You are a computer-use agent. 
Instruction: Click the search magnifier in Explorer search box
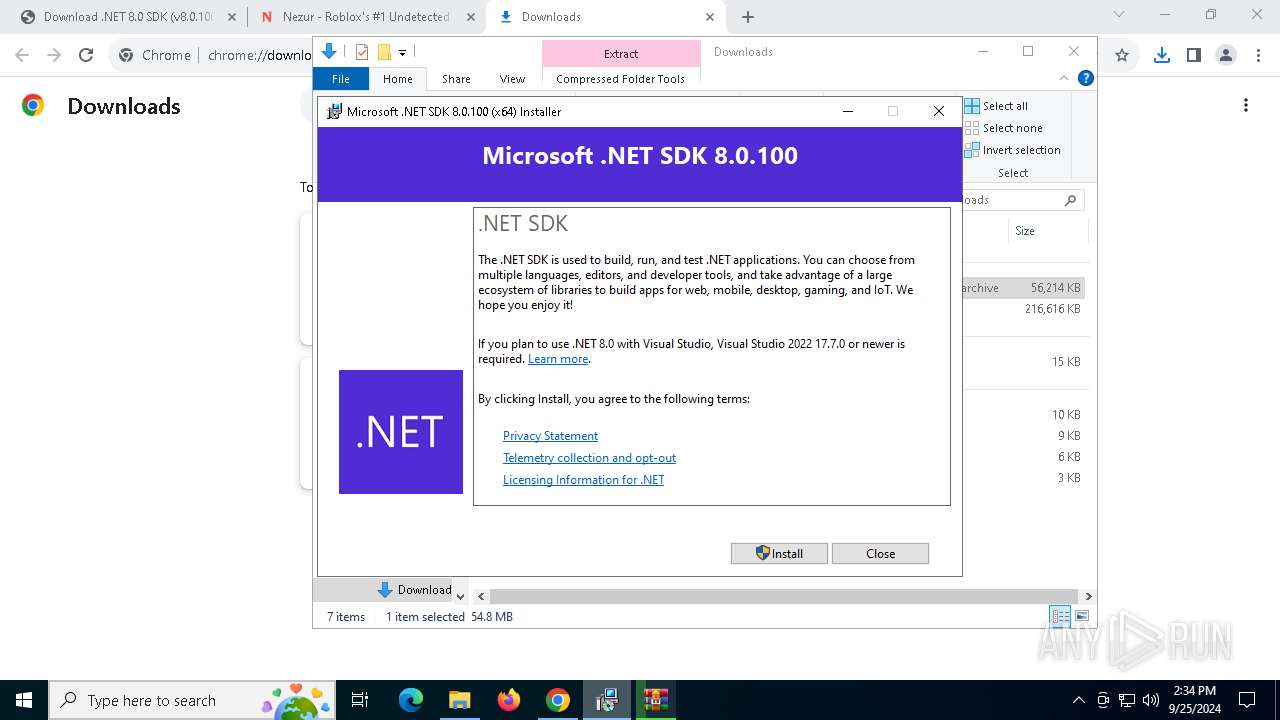pos(1070,200)
